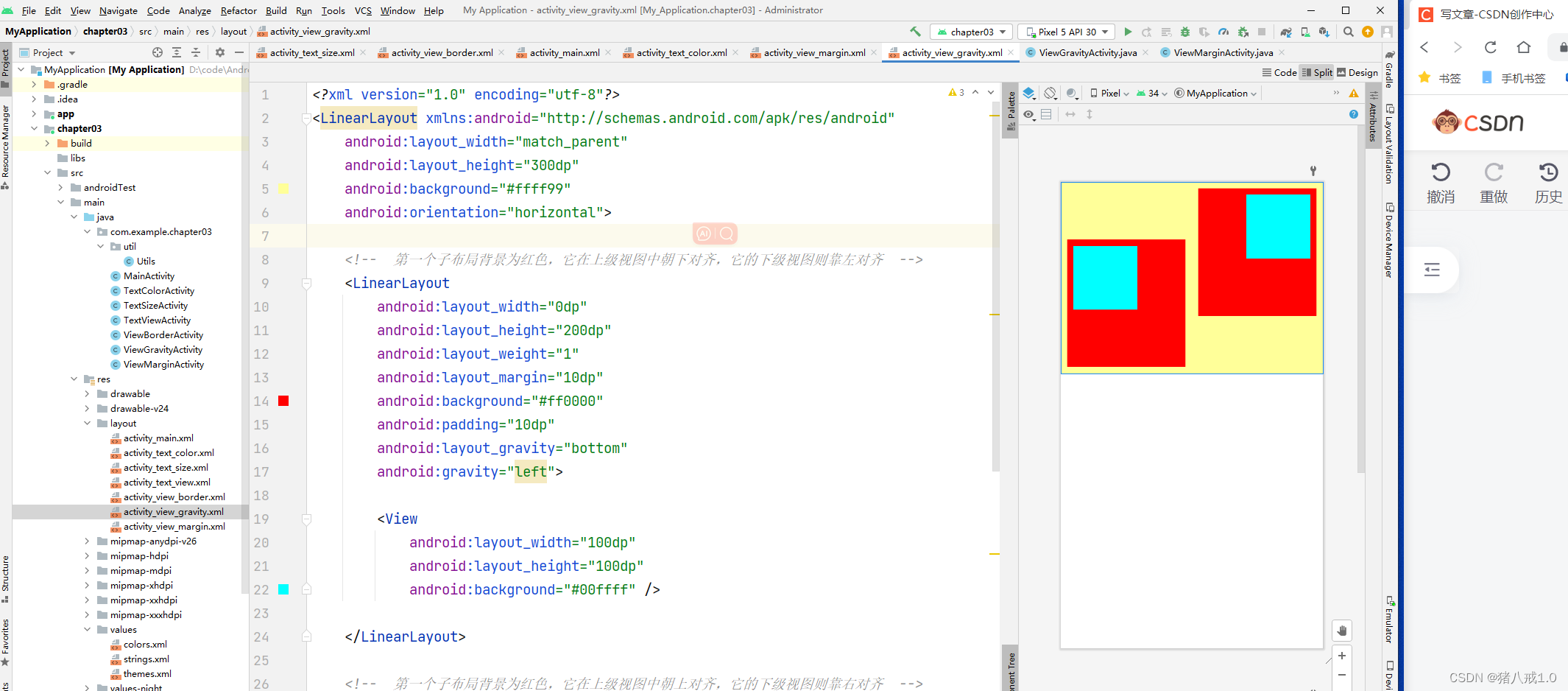Open the Refactor menu
The image size is (1568, 691).
(239, 10)
